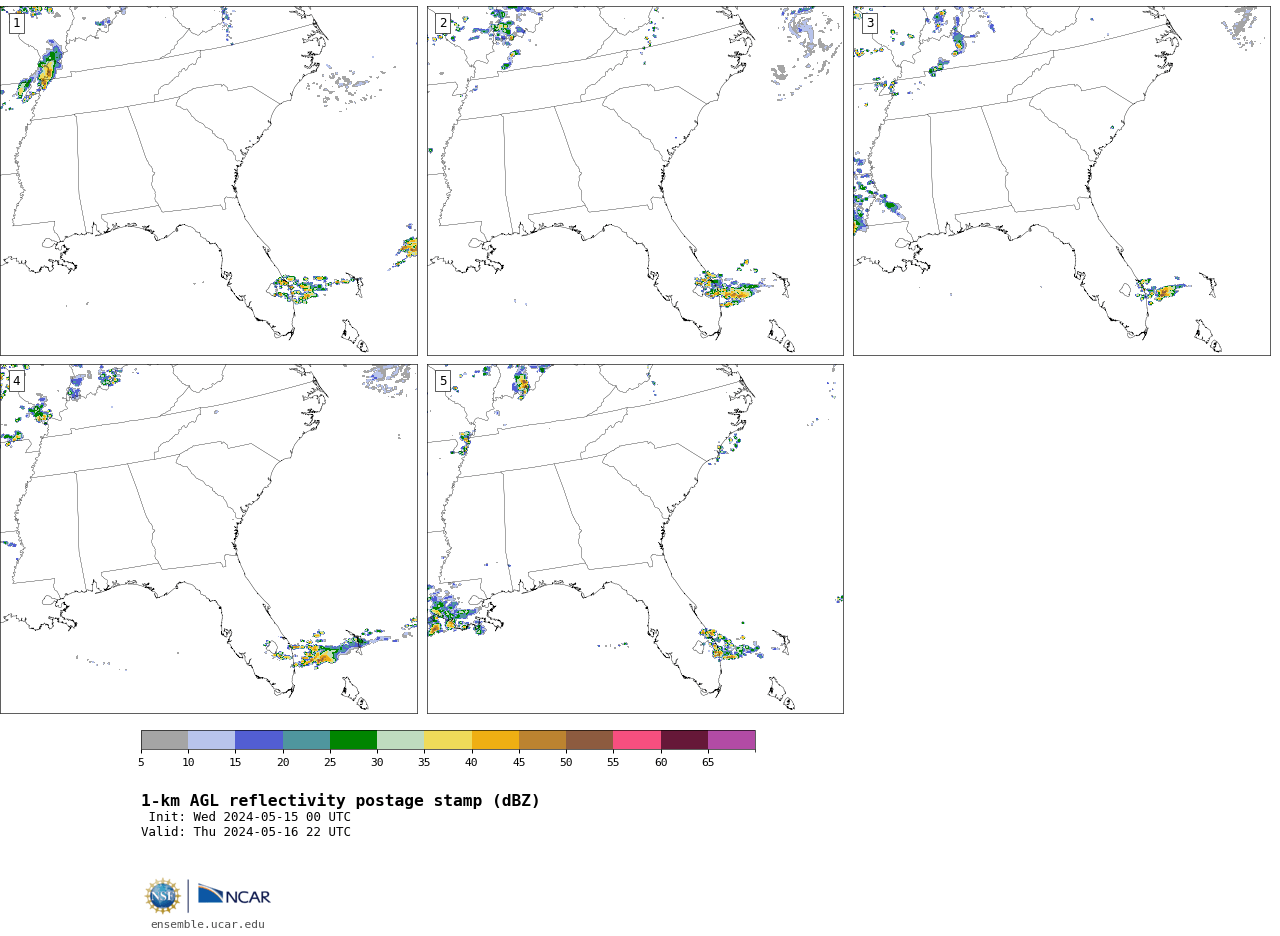The height and width of the screenshot is (936, 1280).
Task: Click the yellow 35-40 dBZ swatch
Action: [448, 740]
